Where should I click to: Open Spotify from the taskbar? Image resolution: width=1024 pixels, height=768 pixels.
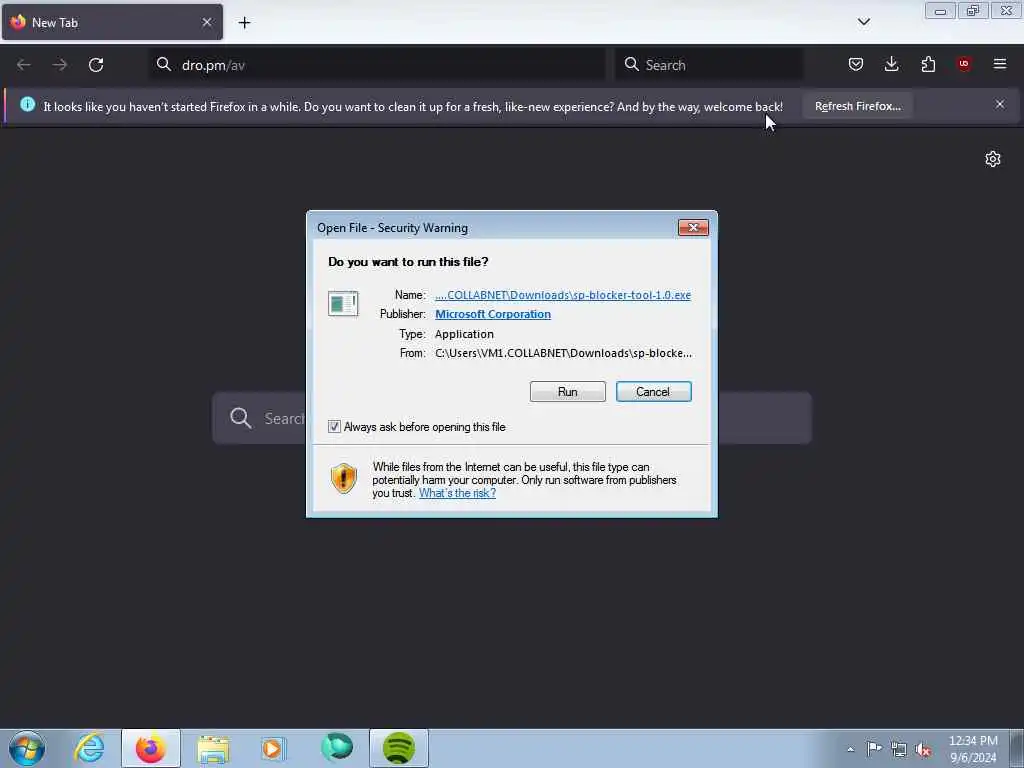coord(398,748)
